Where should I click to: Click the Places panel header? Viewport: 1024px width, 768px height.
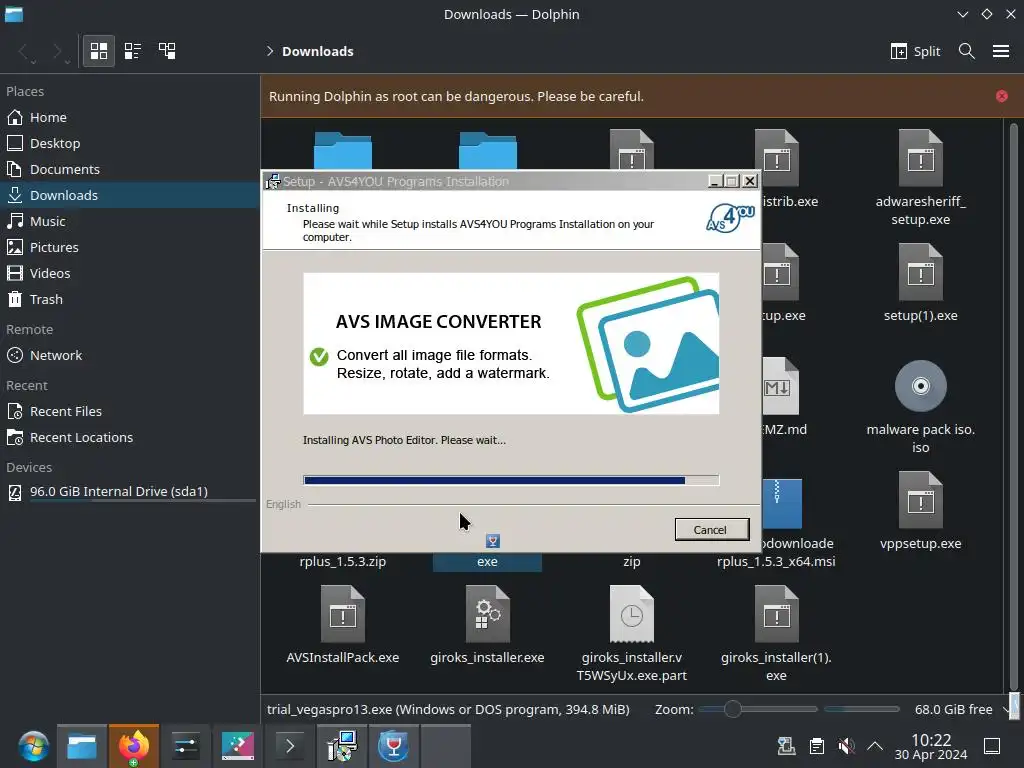25,91
